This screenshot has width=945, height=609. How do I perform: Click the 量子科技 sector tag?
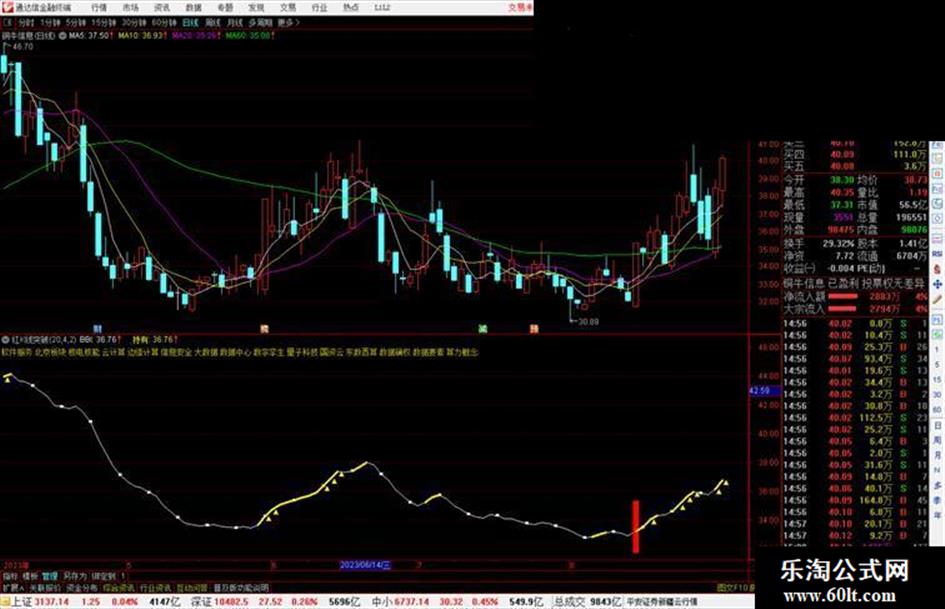pyautogui.click(x=302, y=352)
